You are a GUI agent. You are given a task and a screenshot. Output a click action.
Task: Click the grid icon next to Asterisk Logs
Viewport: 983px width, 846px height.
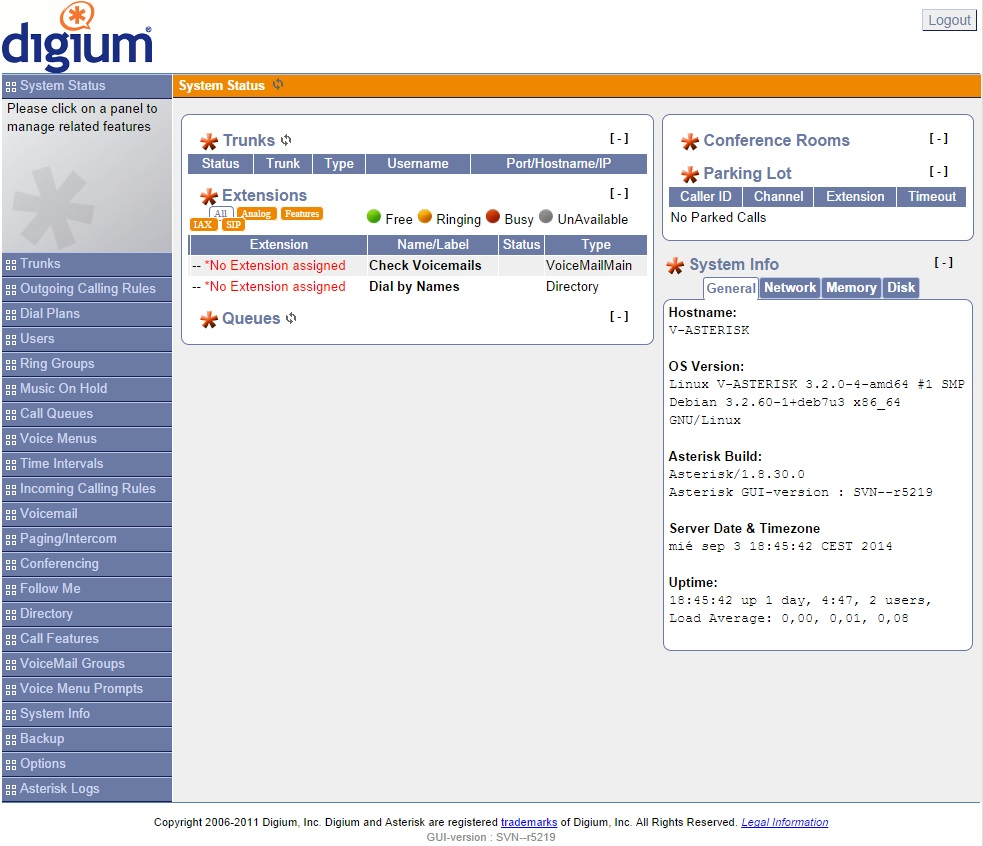coord(11,790)
